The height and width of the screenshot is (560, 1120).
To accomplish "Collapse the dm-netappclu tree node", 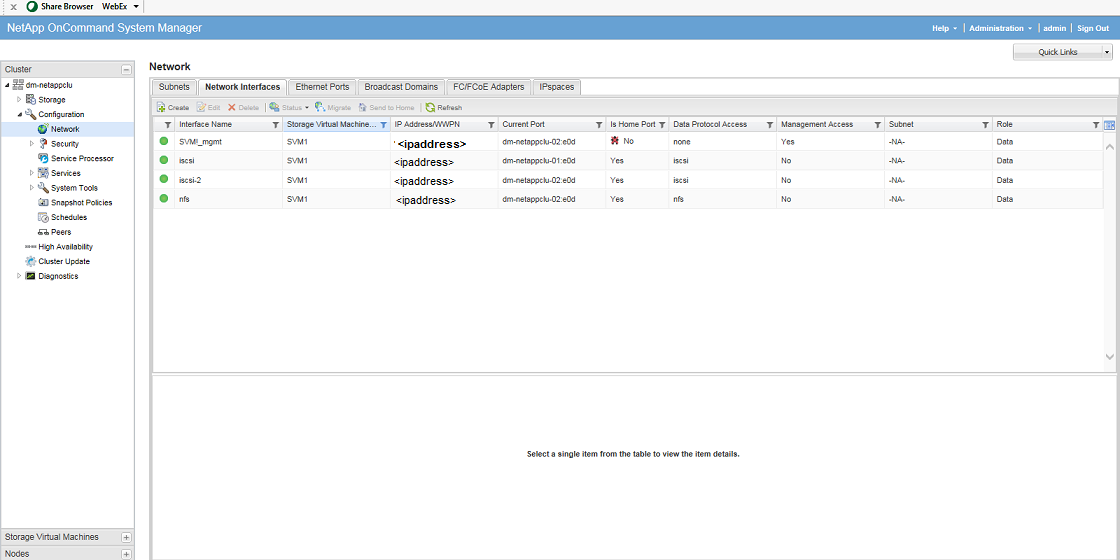I will pyautogui.click(x=7, y=85).
